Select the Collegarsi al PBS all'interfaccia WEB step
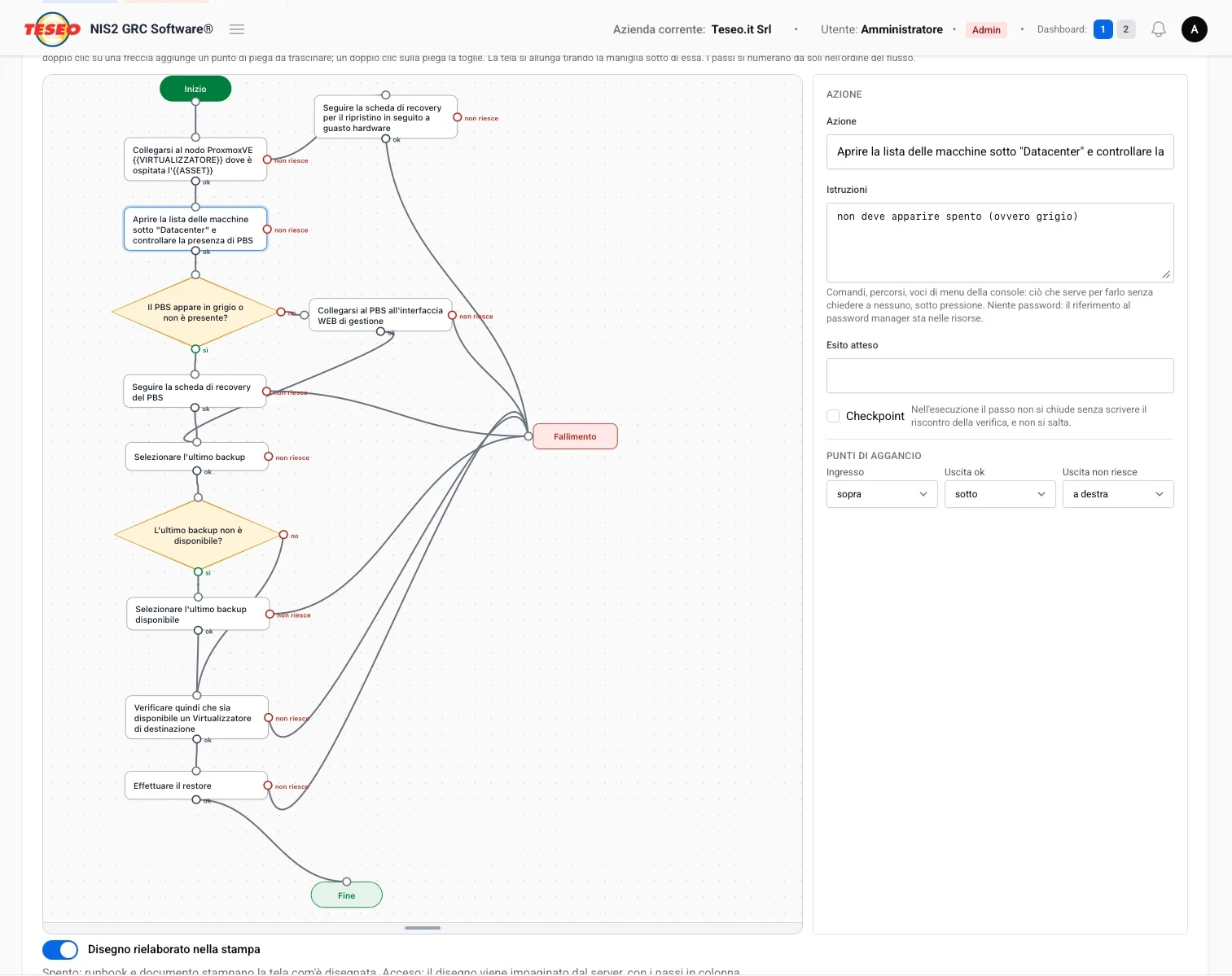1232x976 pixels. (380, 315)
